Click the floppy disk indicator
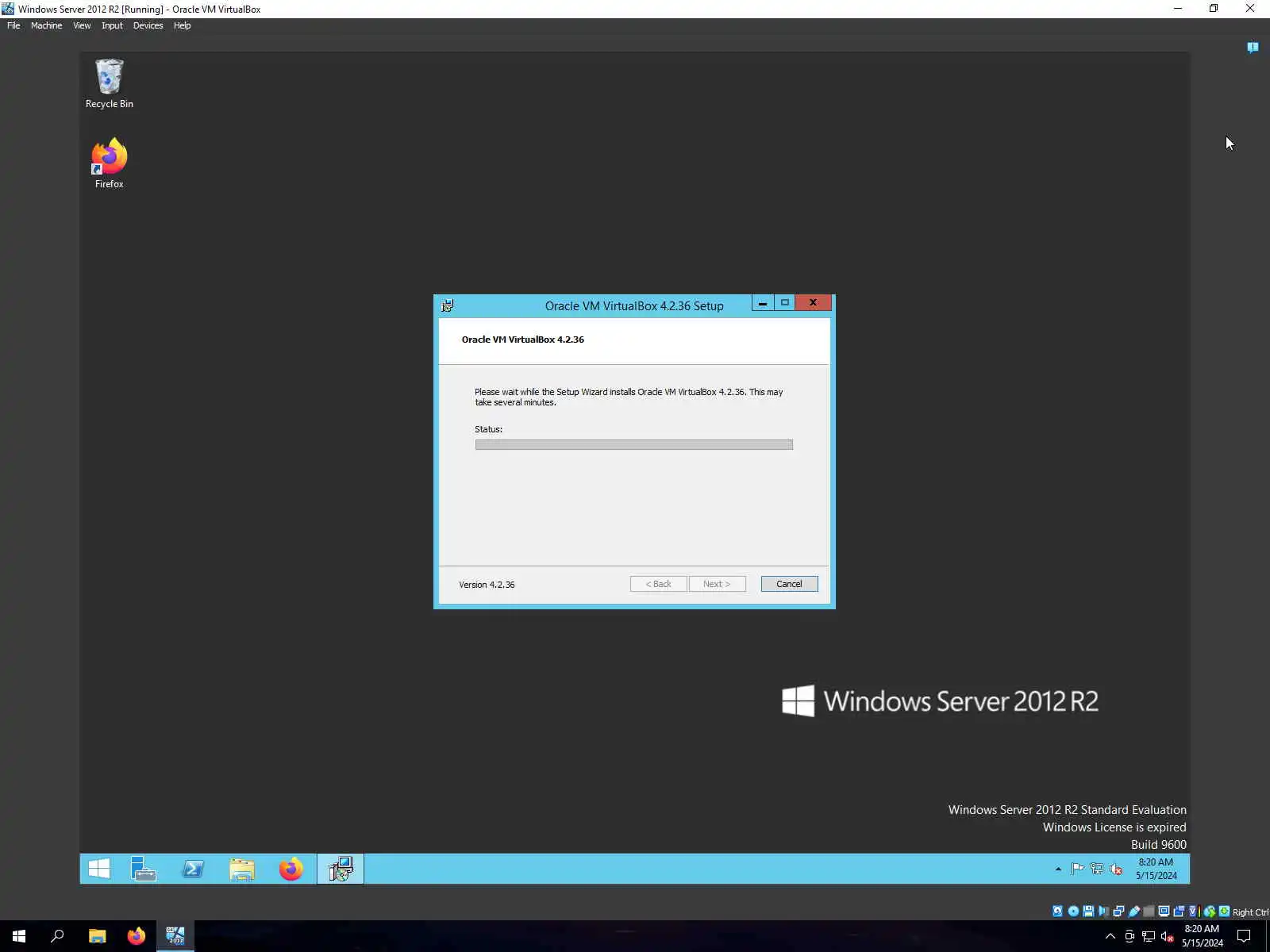Viewport: 1270px width, 952px height. point(1088,912)
